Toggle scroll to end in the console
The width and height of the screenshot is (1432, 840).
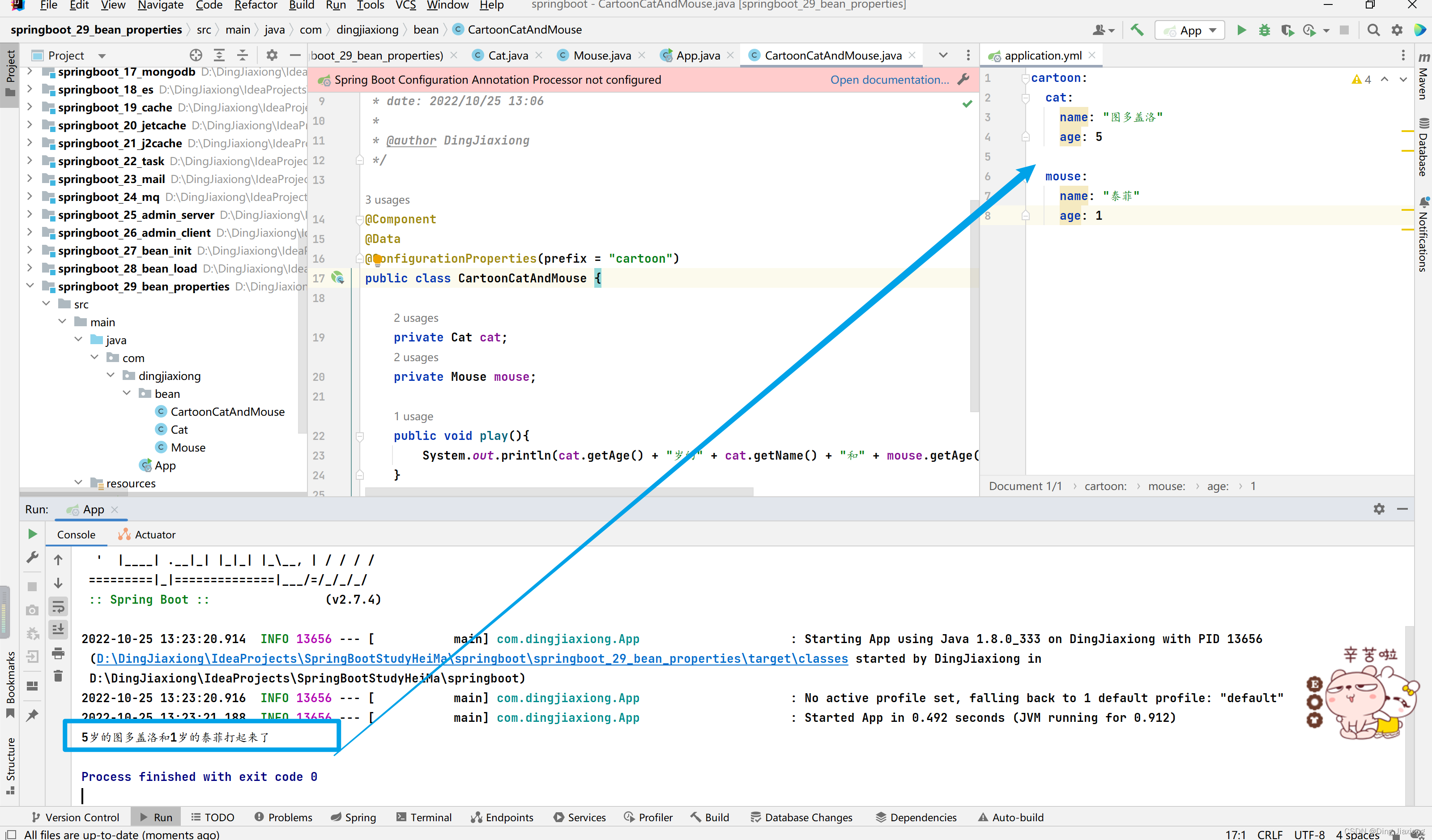click(58, 629)
